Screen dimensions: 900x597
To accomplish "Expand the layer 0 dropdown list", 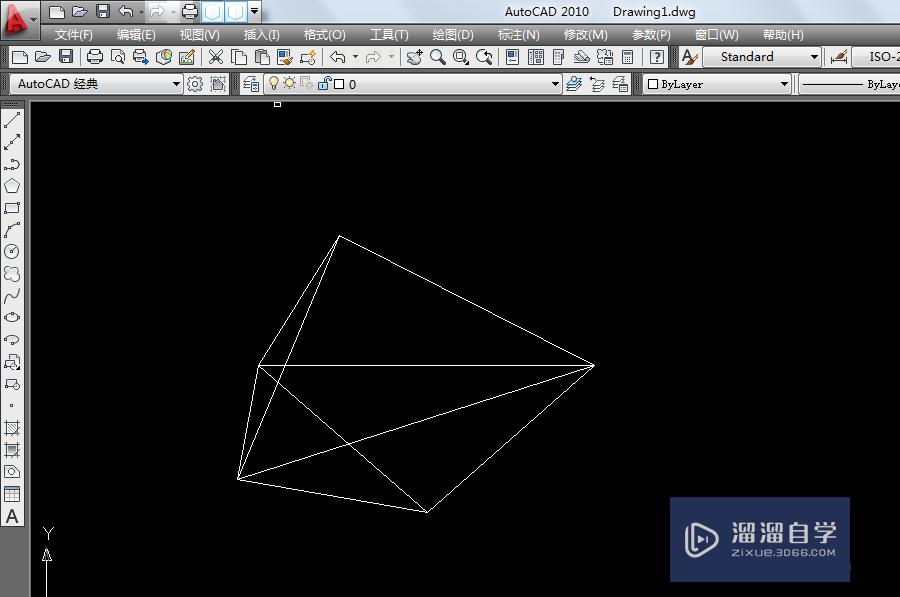I will (x=555, y=84).
